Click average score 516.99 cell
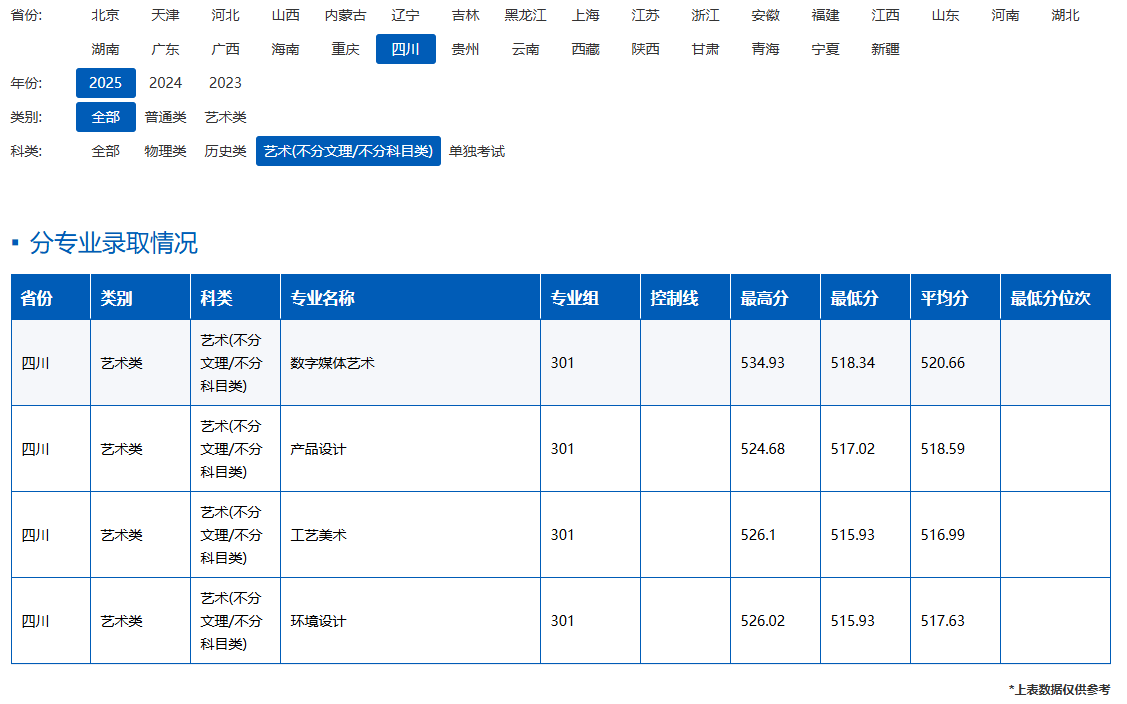The image size is (1127, 704). (x=955, y=535)
